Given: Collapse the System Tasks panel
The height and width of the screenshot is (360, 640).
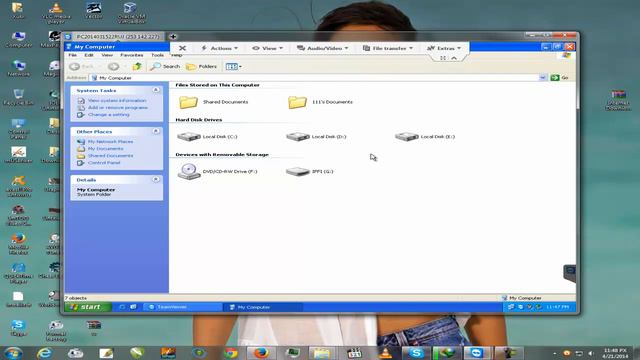Looking at the screenshot, I should pyautogui.click(x=156, y=90).
